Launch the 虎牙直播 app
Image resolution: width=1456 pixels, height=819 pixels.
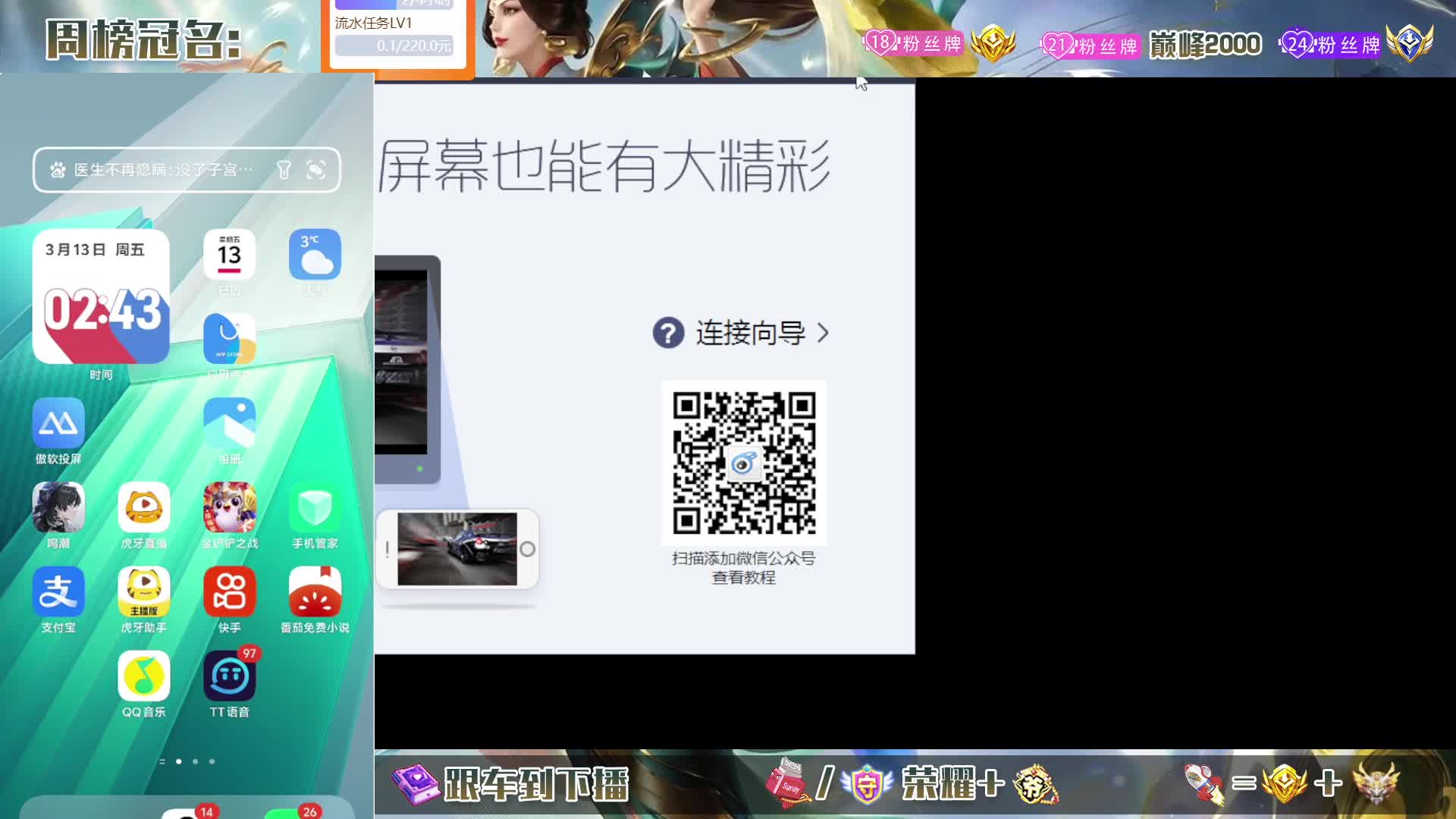143,508
